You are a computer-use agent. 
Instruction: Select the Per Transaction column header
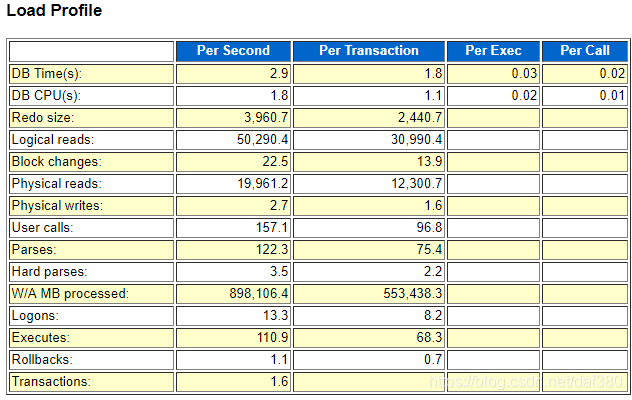click(x=369, y=51)
